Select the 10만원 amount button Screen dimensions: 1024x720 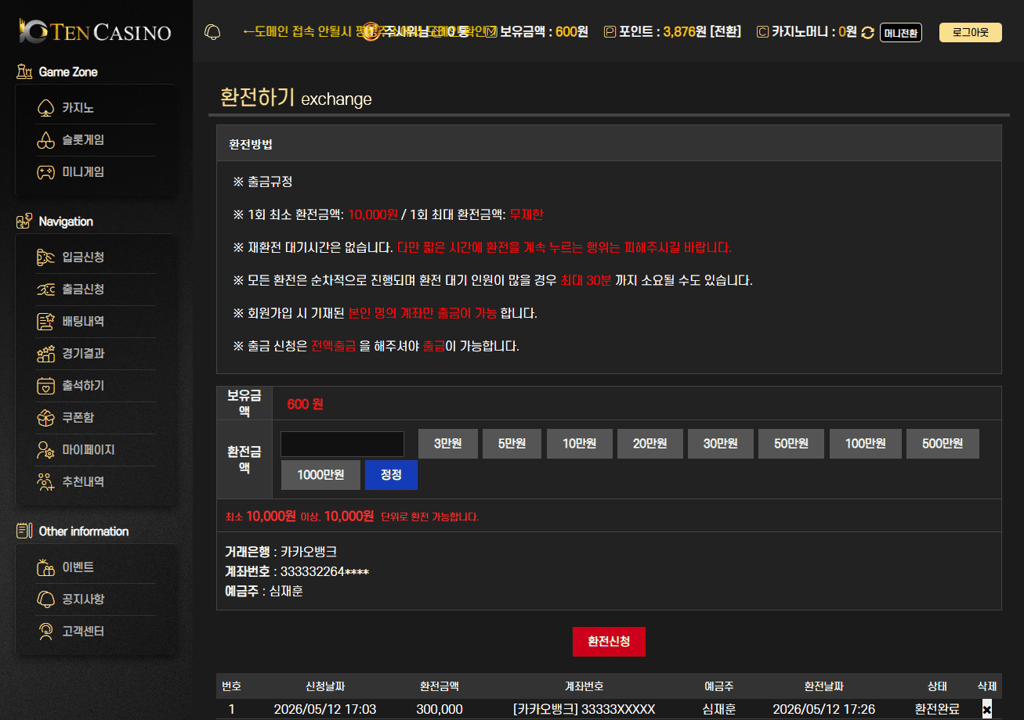pos(579,444)
